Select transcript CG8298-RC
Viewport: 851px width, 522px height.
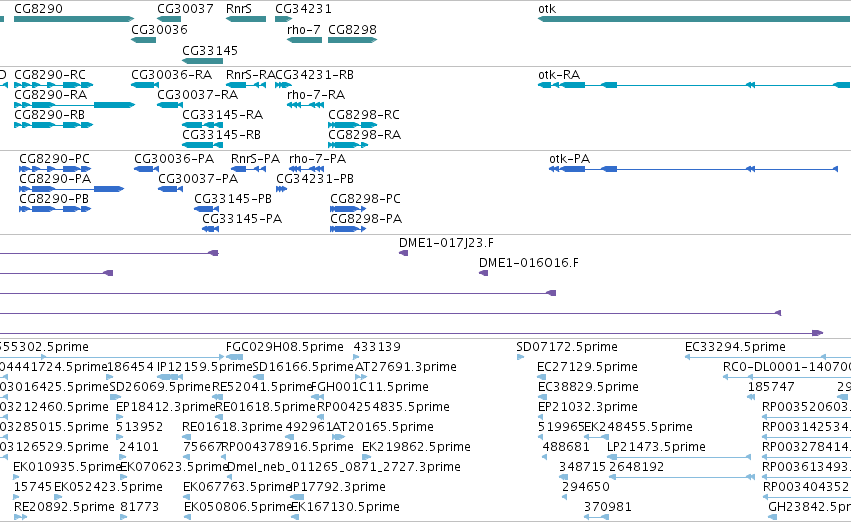coord(364,114)
